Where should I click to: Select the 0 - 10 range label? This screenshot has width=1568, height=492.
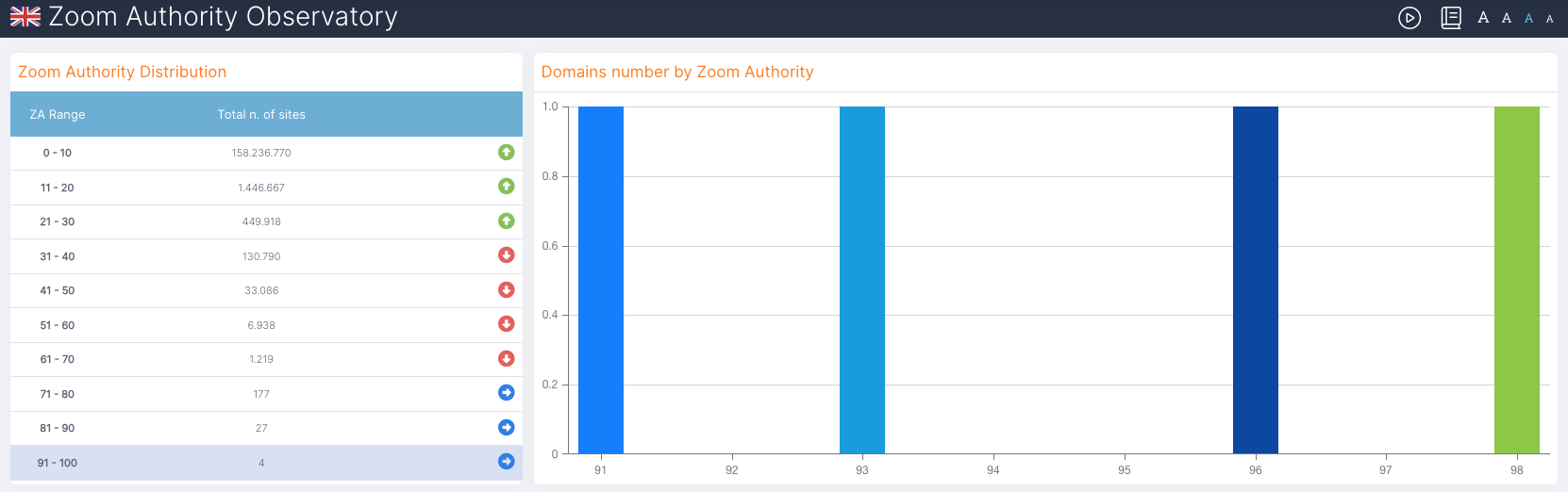[58, 153]
